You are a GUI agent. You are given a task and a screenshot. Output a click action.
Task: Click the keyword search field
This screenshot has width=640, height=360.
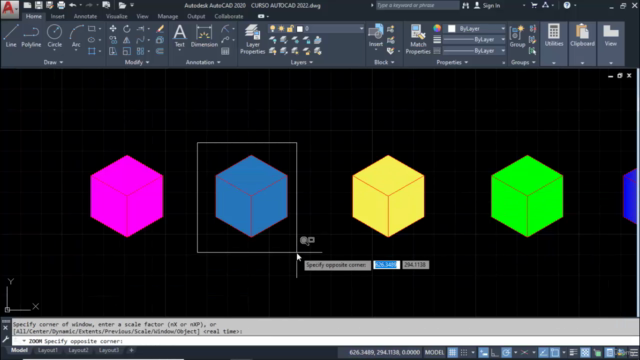point(417,5)
